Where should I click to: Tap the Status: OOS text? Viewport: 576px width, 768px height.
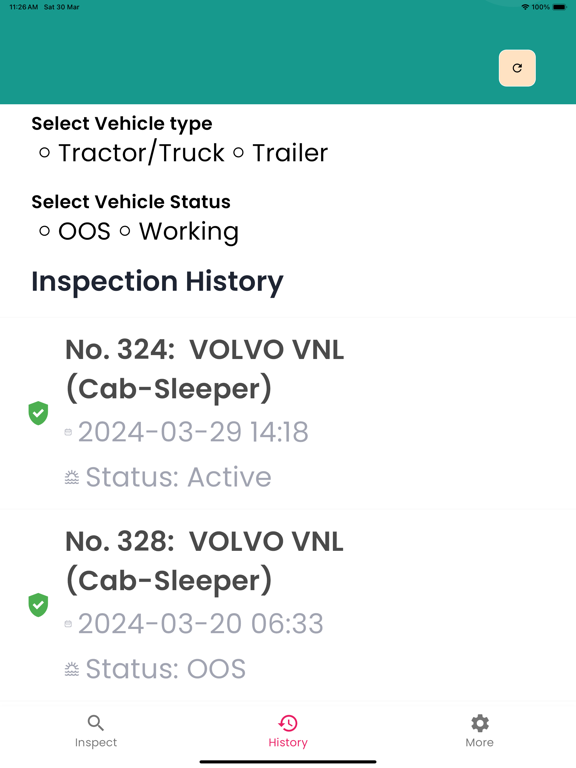166,669
